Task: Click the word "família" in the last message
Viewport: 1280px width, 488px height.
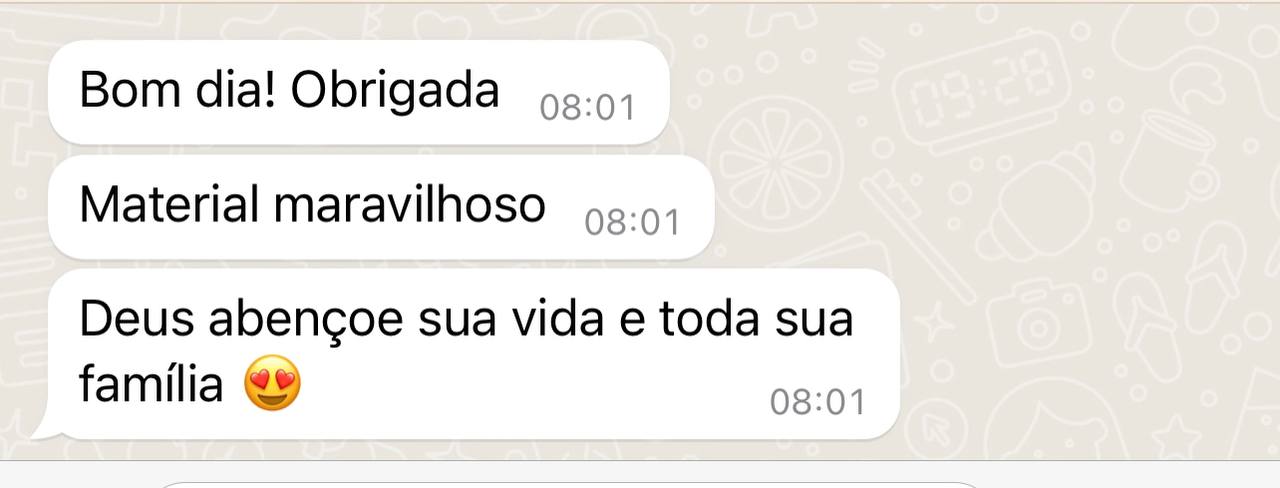Action: point(151,385)
